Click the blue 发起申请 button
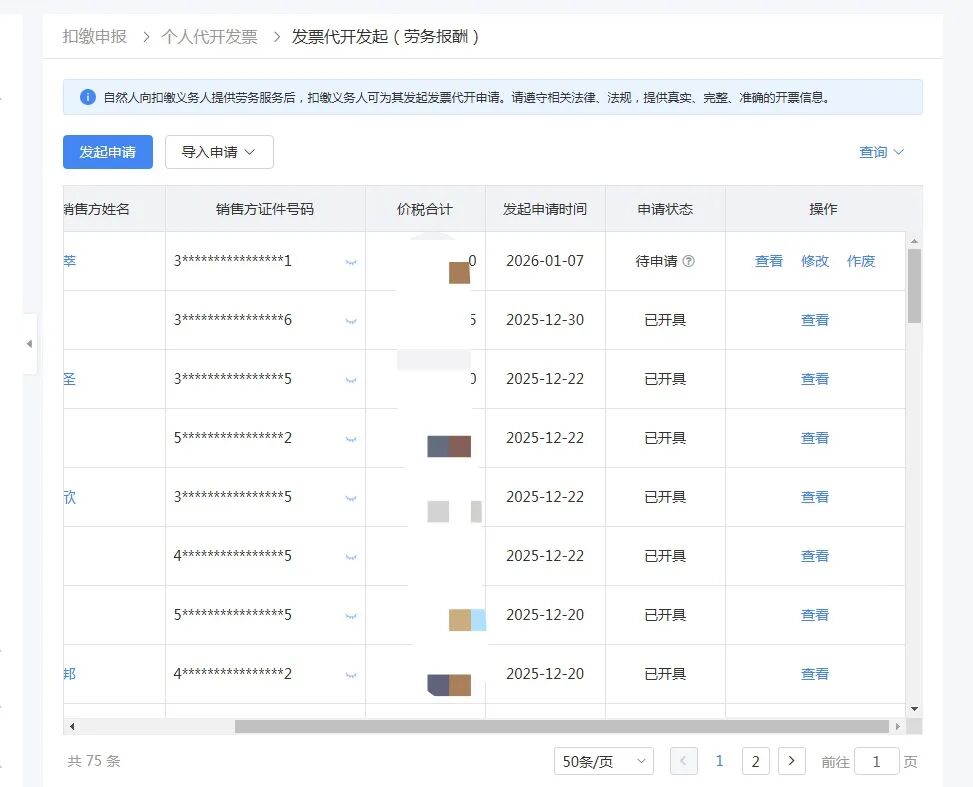The width and height of the screenshot is (973, 787). coord(108,152)
